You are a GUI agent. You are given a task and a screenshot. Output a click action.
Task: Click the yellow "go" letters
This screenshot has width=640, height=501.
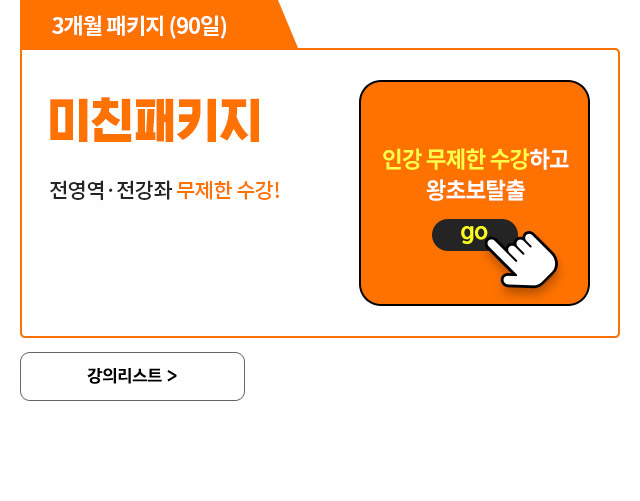tap(474, 233)
